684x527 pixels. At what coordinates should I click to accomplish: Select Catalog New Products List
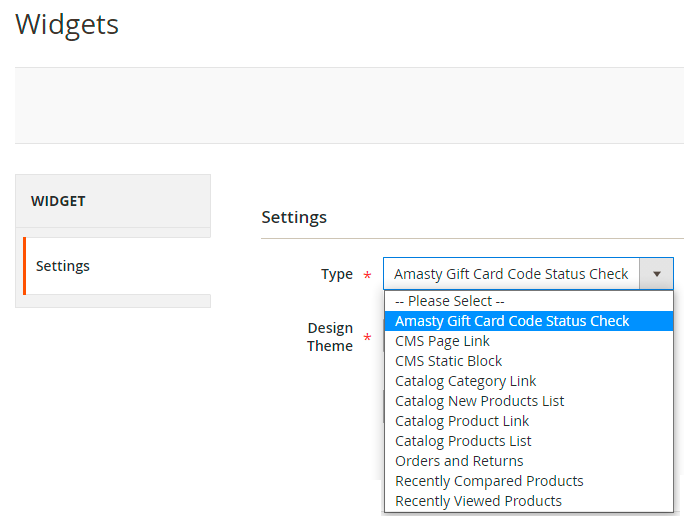click(x=479, y=401)
